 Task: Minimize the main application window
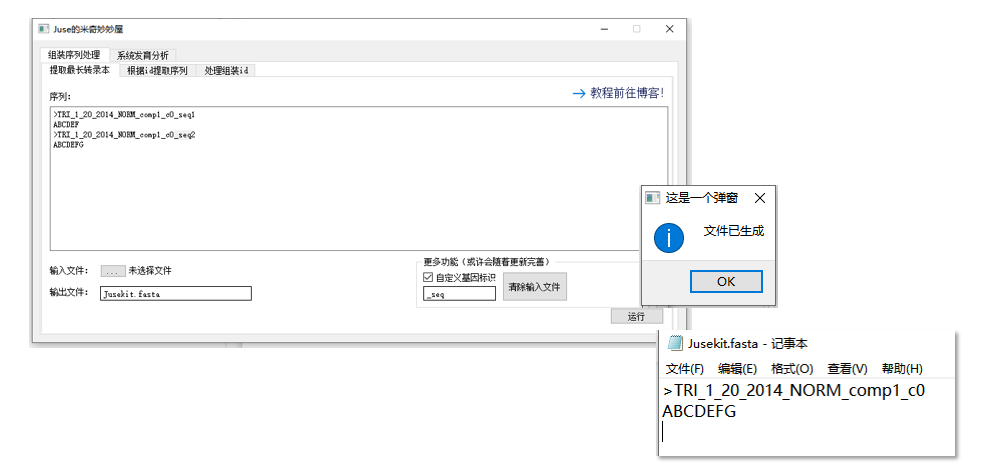(x=603, y=29)
